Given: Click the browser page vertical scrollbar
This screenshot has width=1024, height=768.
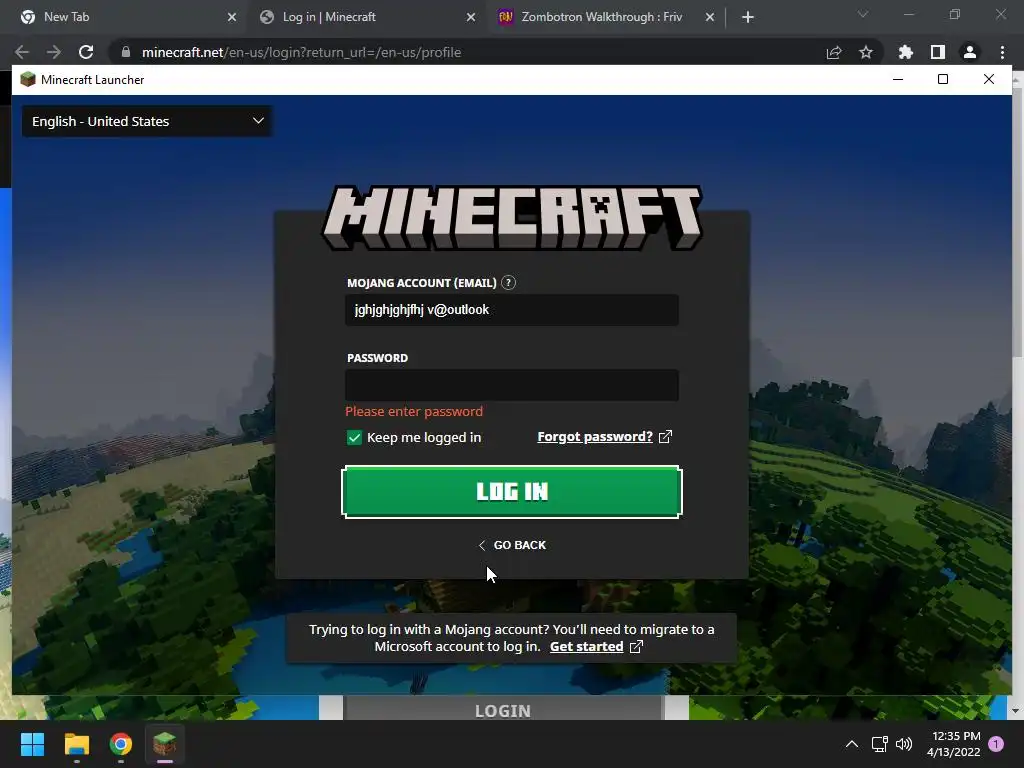Looking at the screenshot, I should (1017, 221).
